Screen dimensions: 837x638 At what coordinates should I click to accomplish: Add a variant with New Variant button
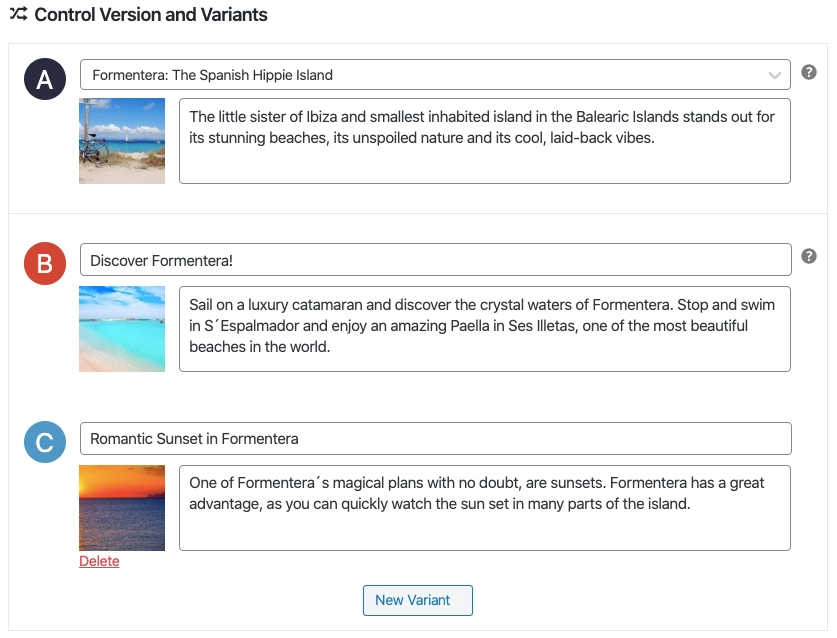417,600
